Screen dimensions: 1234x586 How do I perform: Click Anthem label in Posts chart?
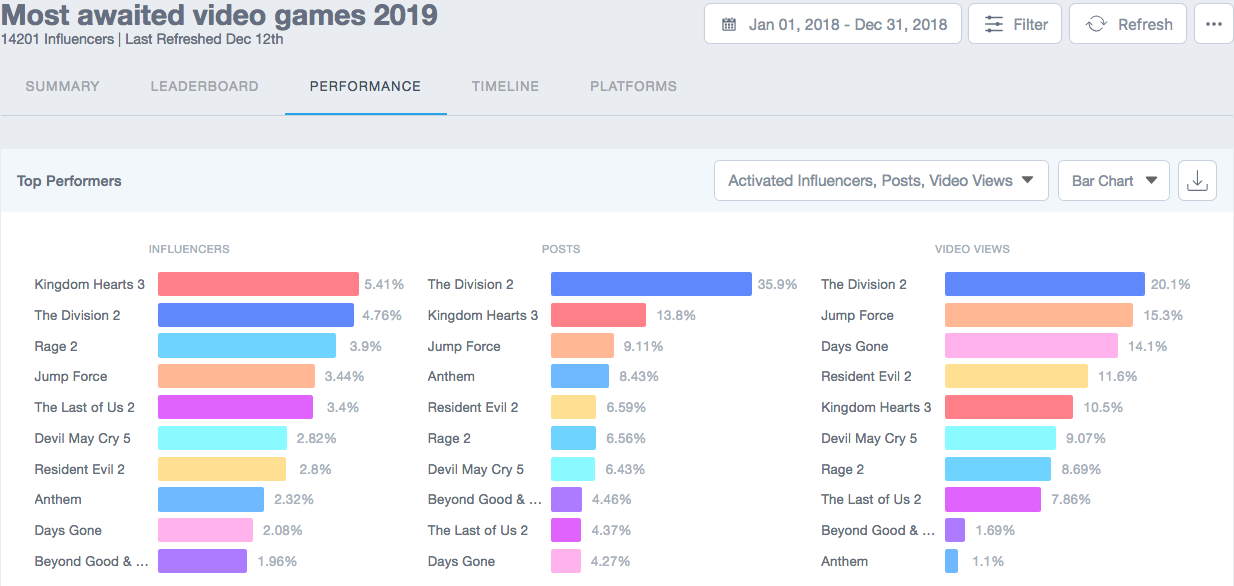pyautogui.click(x=451, y=376)
